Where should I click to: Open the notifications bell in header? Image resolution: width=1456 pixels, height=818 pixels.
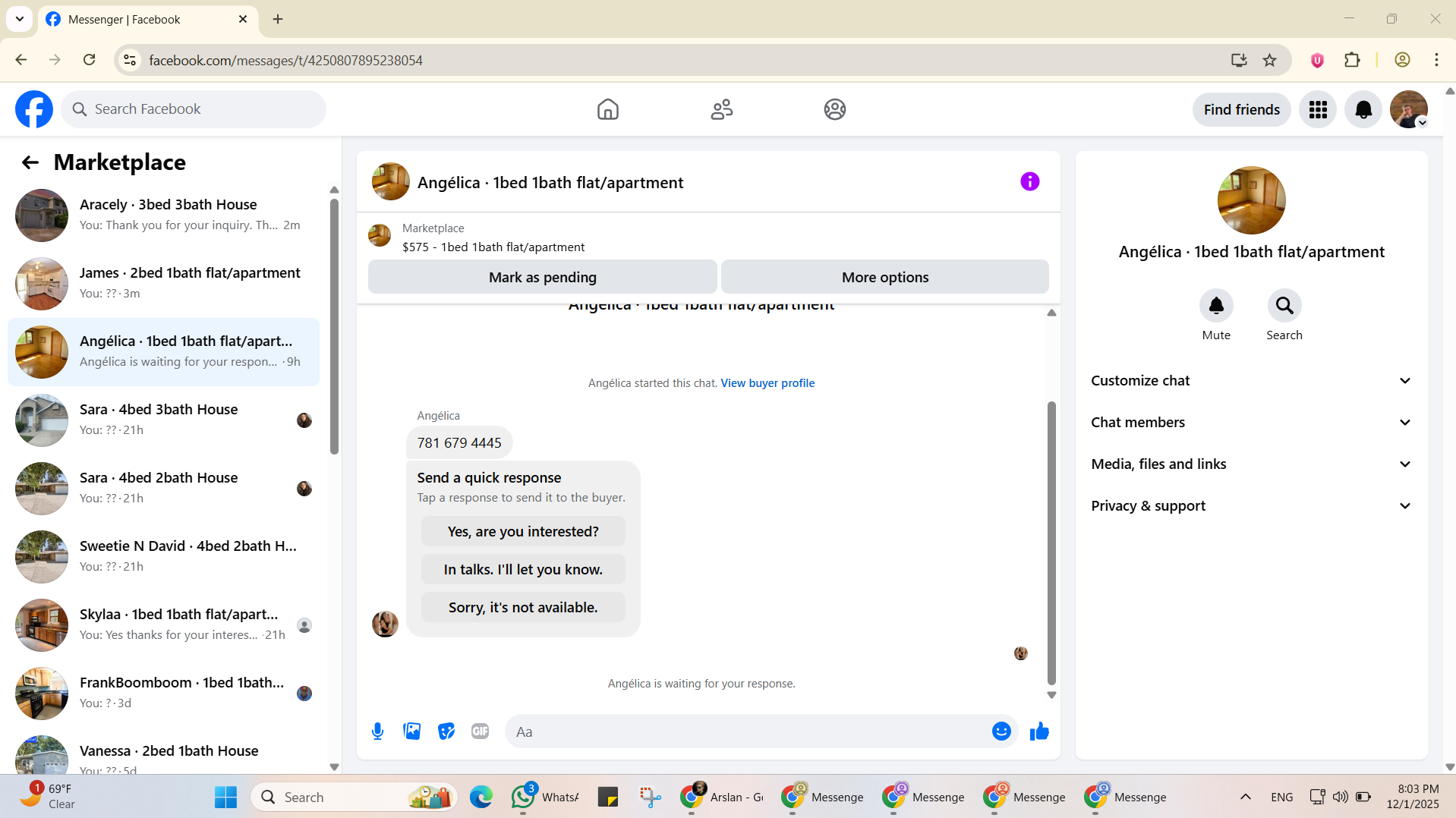[x=1363, y=110]
